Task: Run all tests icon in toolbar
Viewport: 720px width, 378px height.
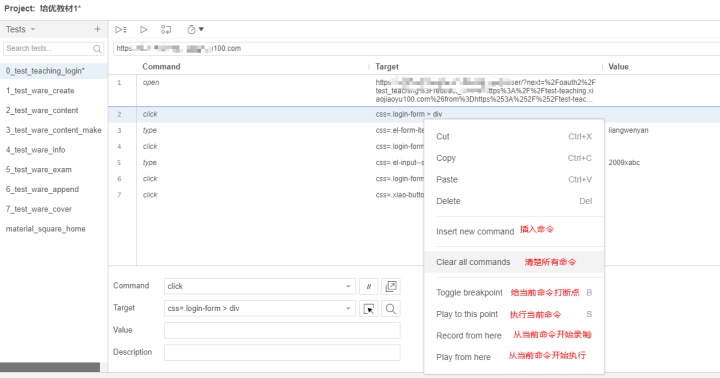Action: tap(121, 29)
